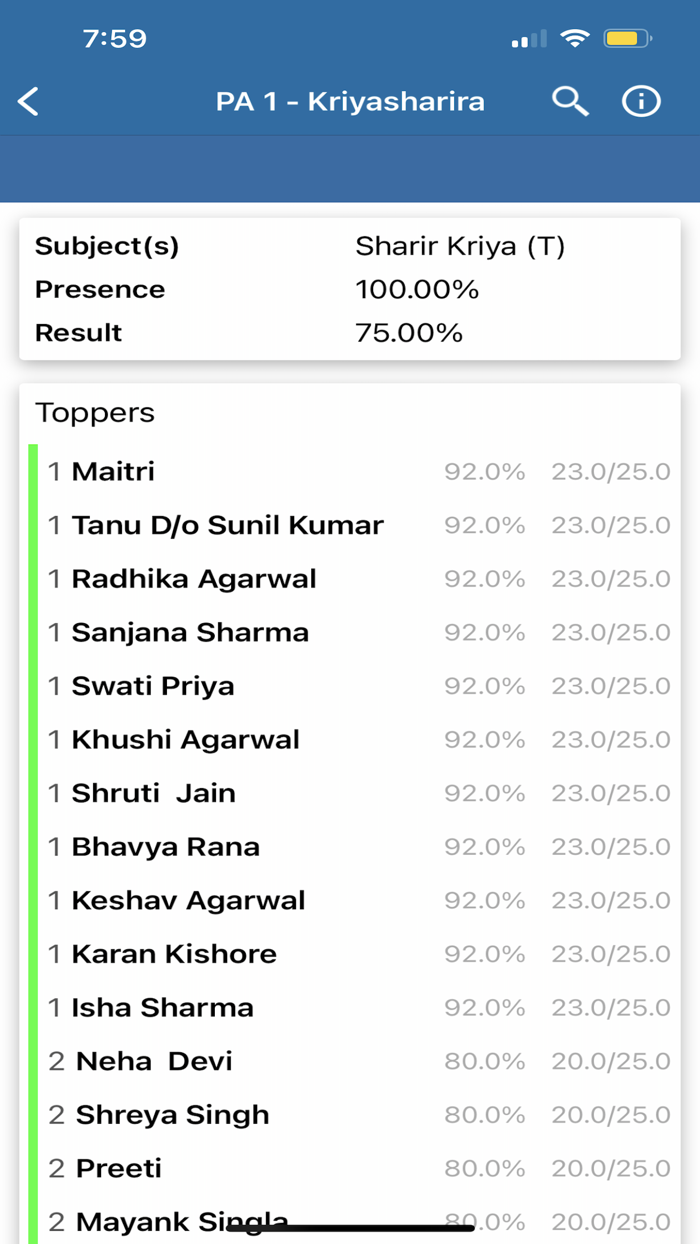Viewport: 700px width, 1244px height.
Task: Tap the back arrow icon
Action: [x=29, y=101]
